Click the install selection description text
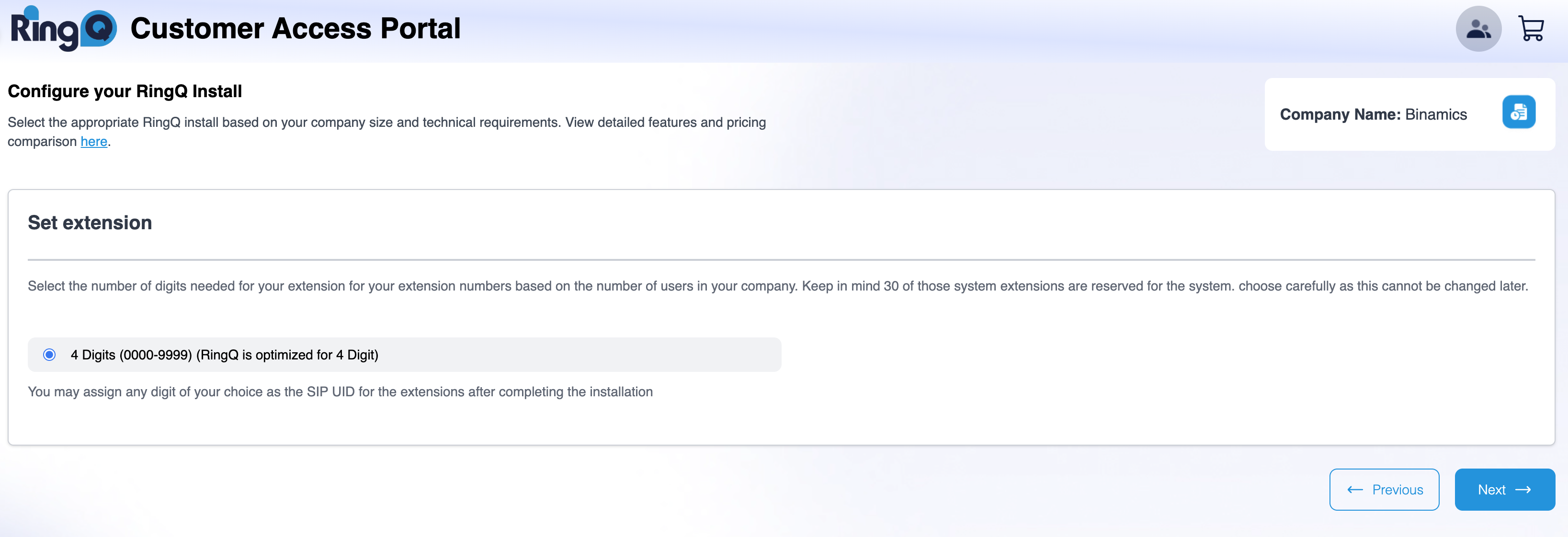This screenshot has width=1568, height=537. tap(386, 123)
